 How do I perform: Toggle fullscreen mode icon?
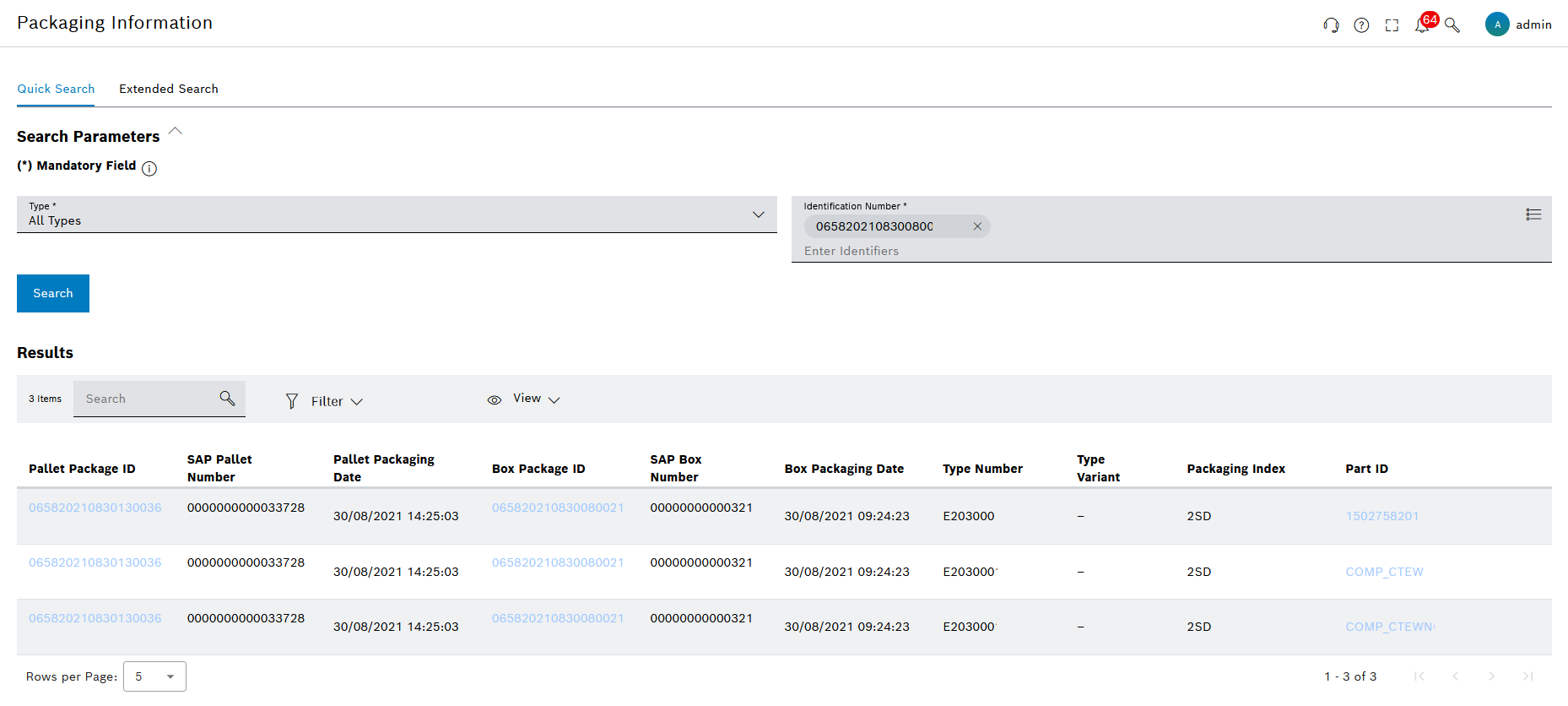pos(1392,25)
